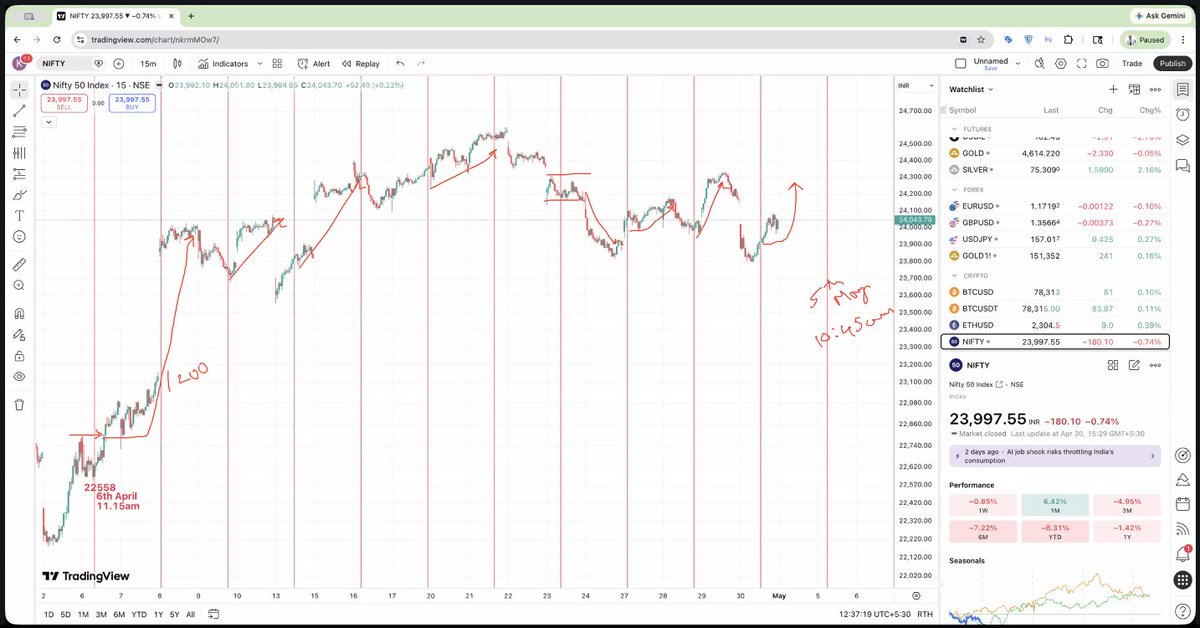Screen dimensions: 1200x628
Task: Expand the favorite indicators dropdown arrow
Action: [260, 63]
